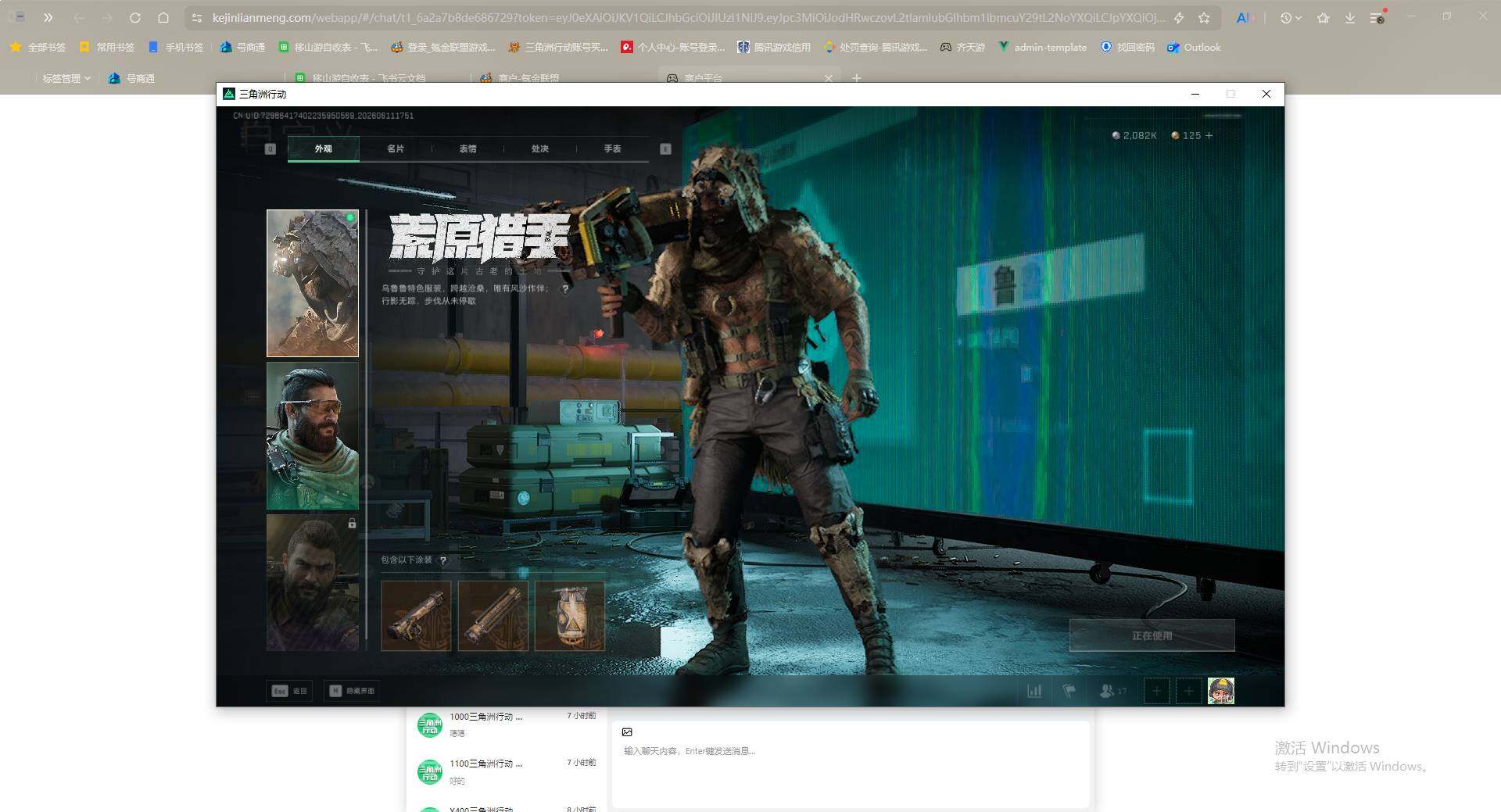Image resolution: width=1501 pixels, height=812 pixels.
Task: Click the first empty squad slot plus
Action: tap(1156, 691)
